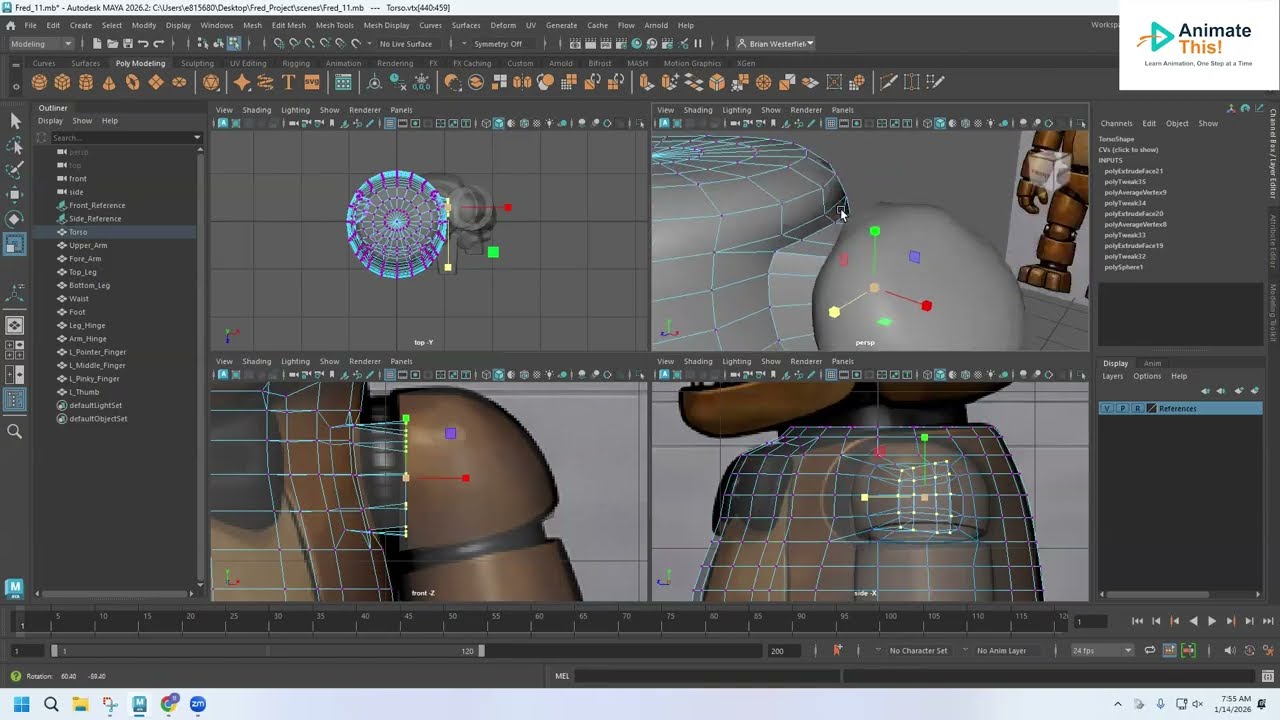Open the Modeling menu set dropdown
This screenshot has height=720, width=1280.
pyautogui.click(x=40, y=43)
